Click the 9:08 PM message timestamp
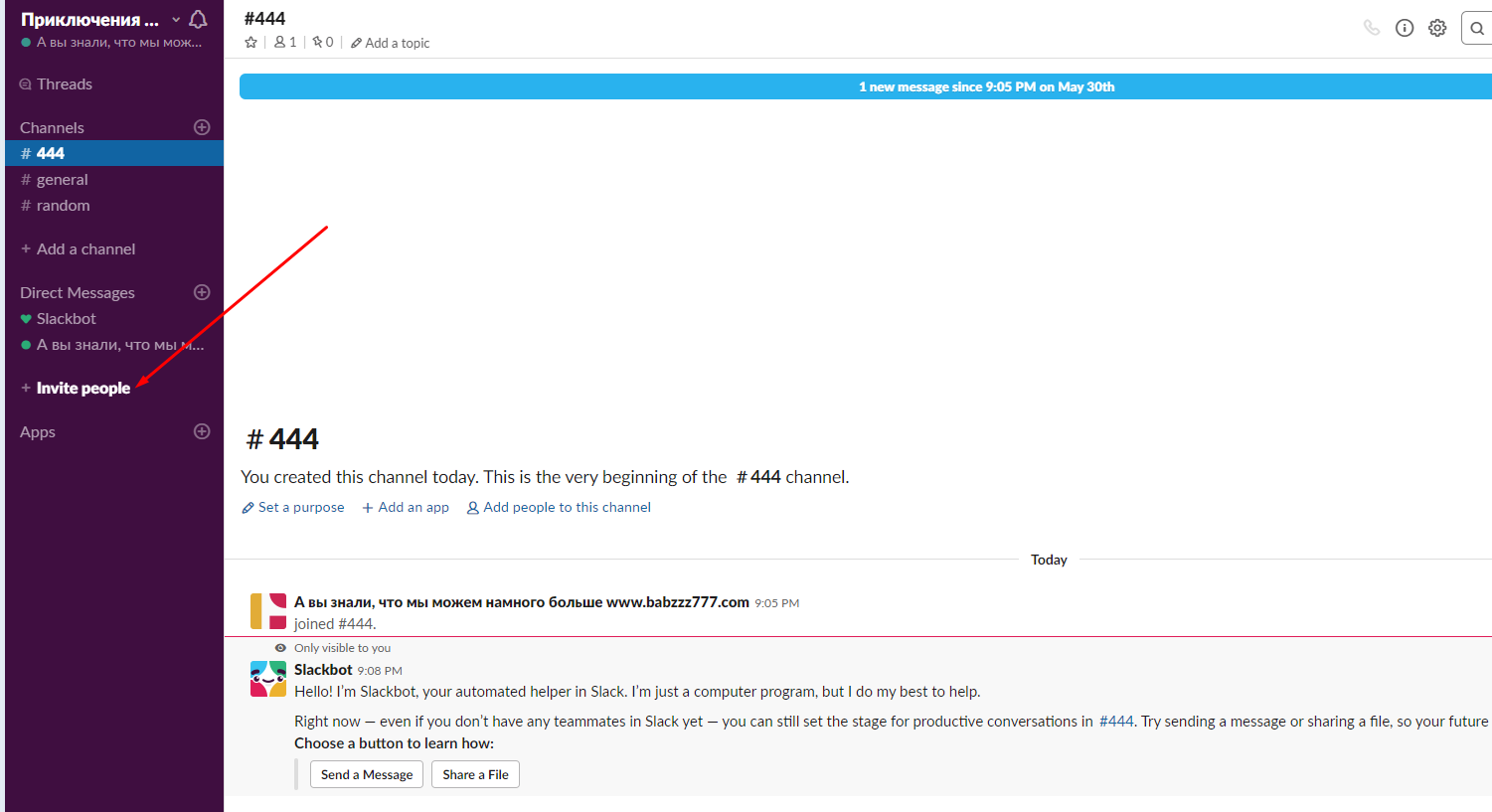Screen dimensions: 1492x812 coord(380,671)
